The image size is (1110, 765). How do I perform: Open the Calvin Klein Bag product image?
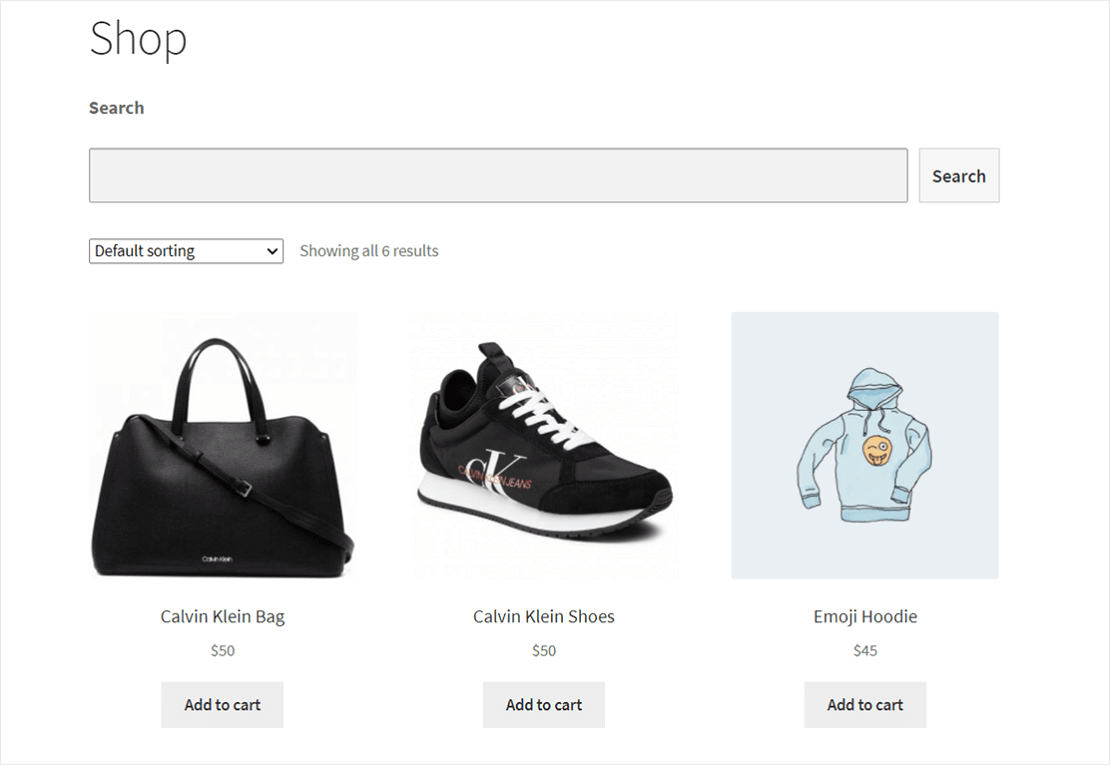pos(222,446)
